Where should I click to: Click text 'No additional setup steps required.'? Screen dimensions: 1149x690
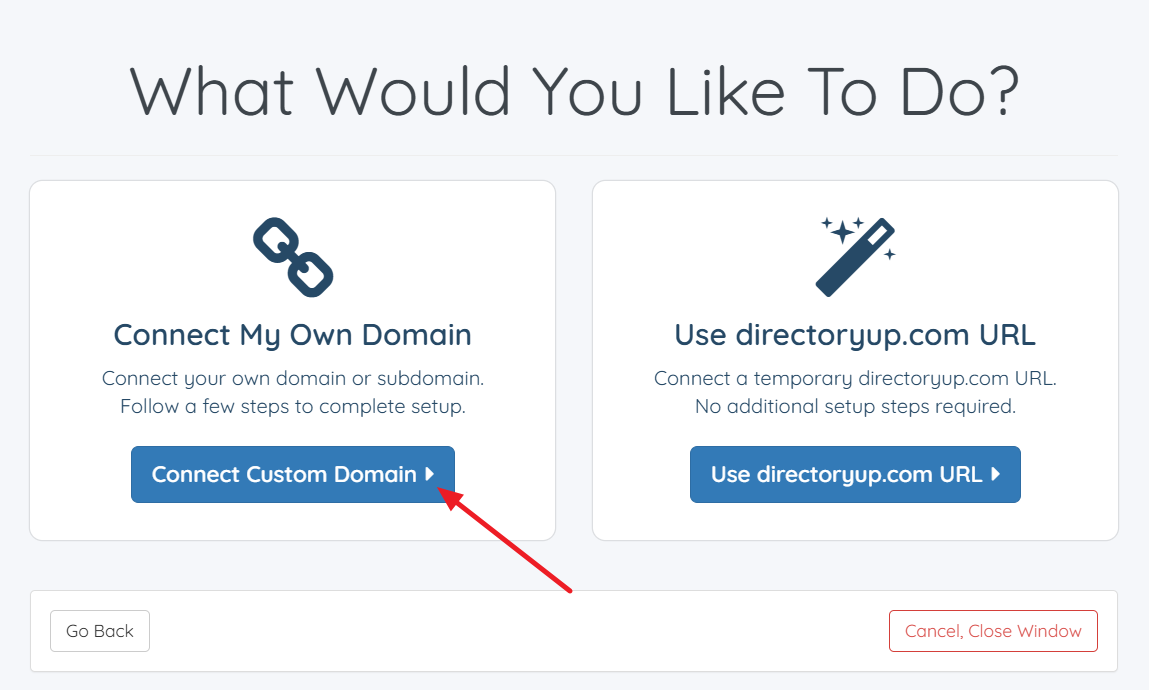[855, 406]
